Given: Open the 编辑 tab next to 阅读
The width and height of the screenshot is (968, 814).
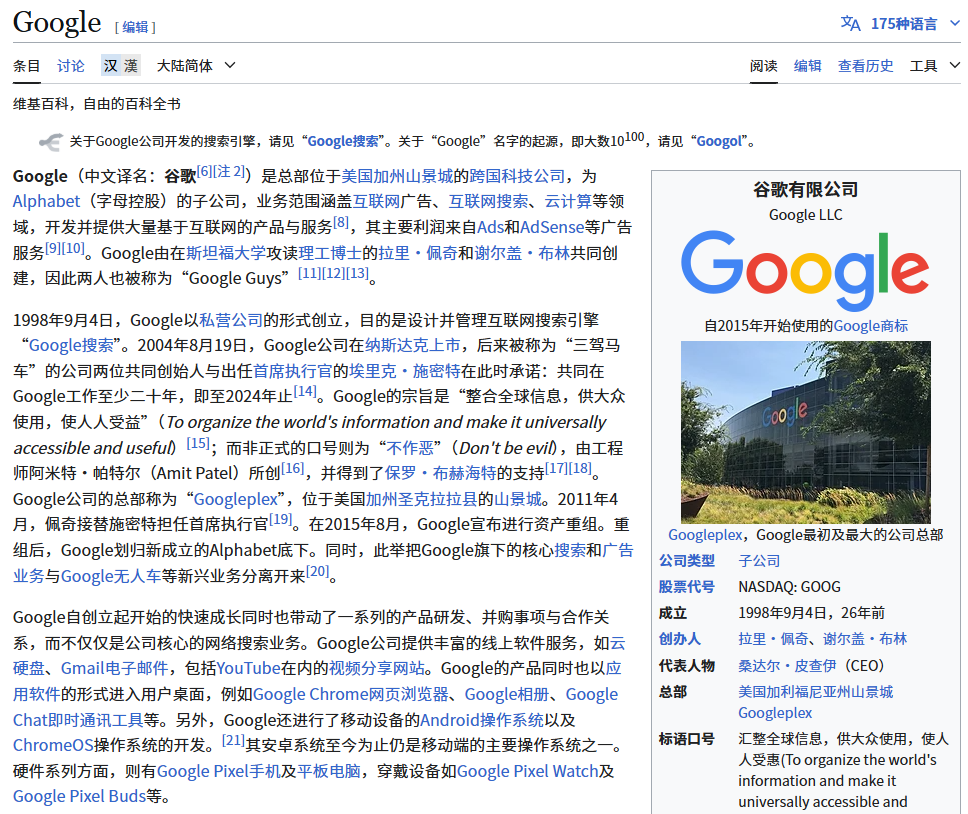Looking at the screenshot, I should pos(807,65).
